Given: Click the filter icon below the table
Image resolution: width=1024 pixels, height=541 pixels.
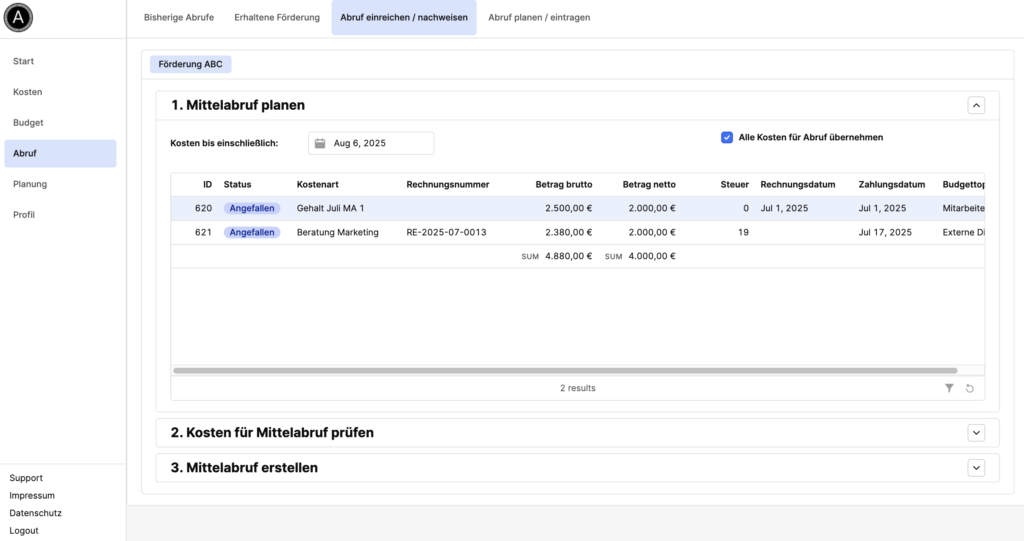Looking at the screenshot, I should point(949,388).
